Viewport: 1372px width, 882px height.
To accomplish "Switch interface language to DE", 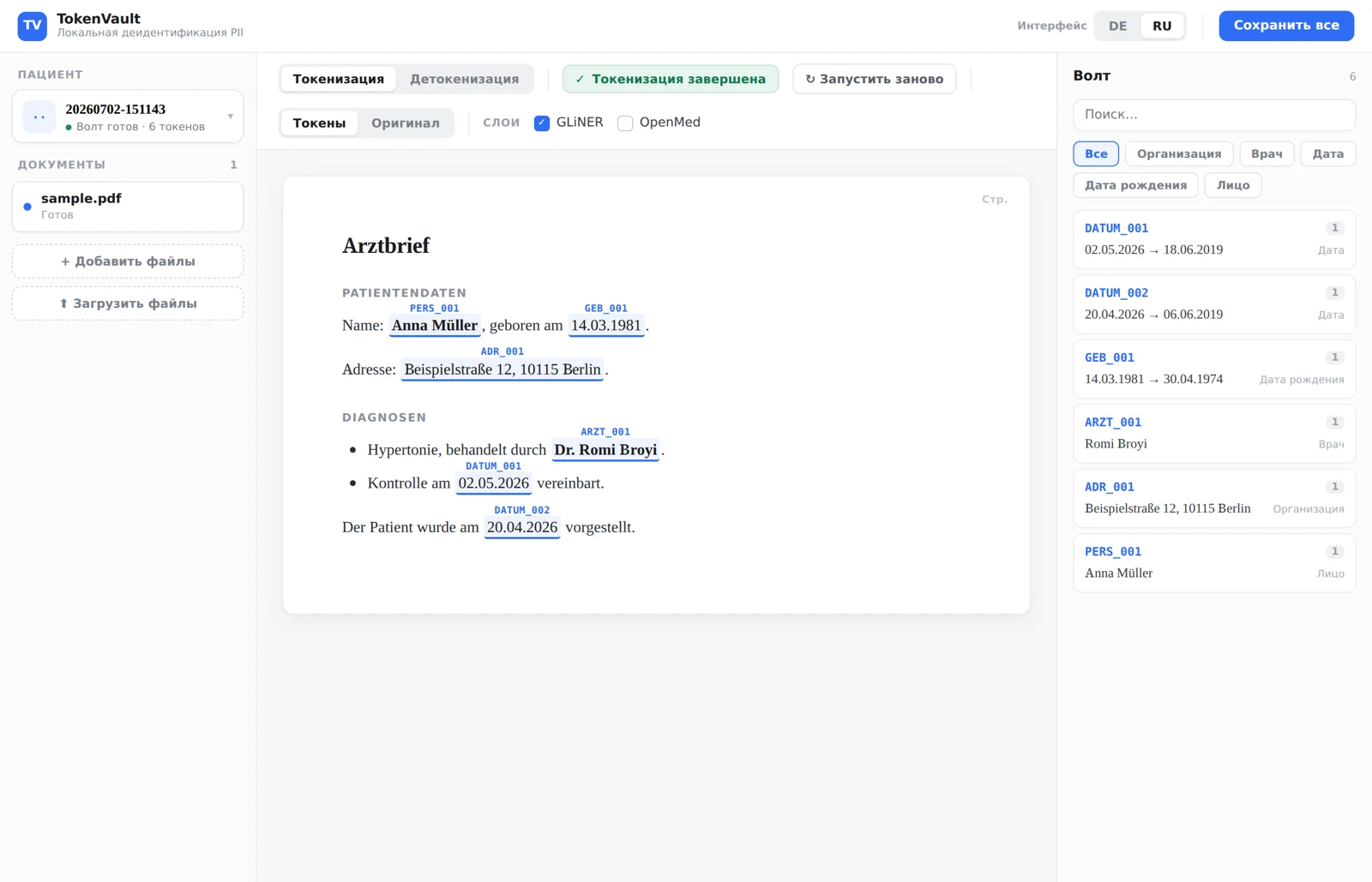I will tap(1117, 26).
